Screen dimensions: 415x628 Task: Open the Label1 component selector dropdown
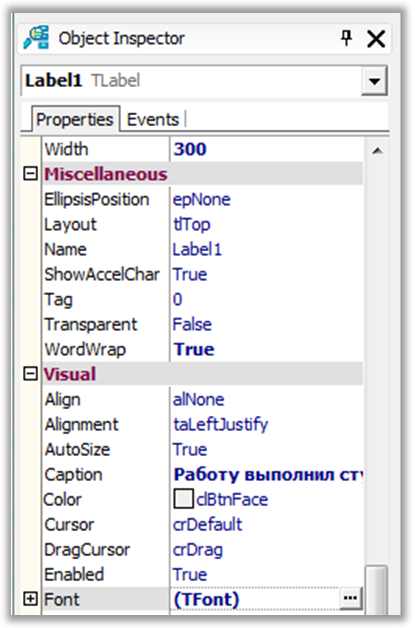374,81
